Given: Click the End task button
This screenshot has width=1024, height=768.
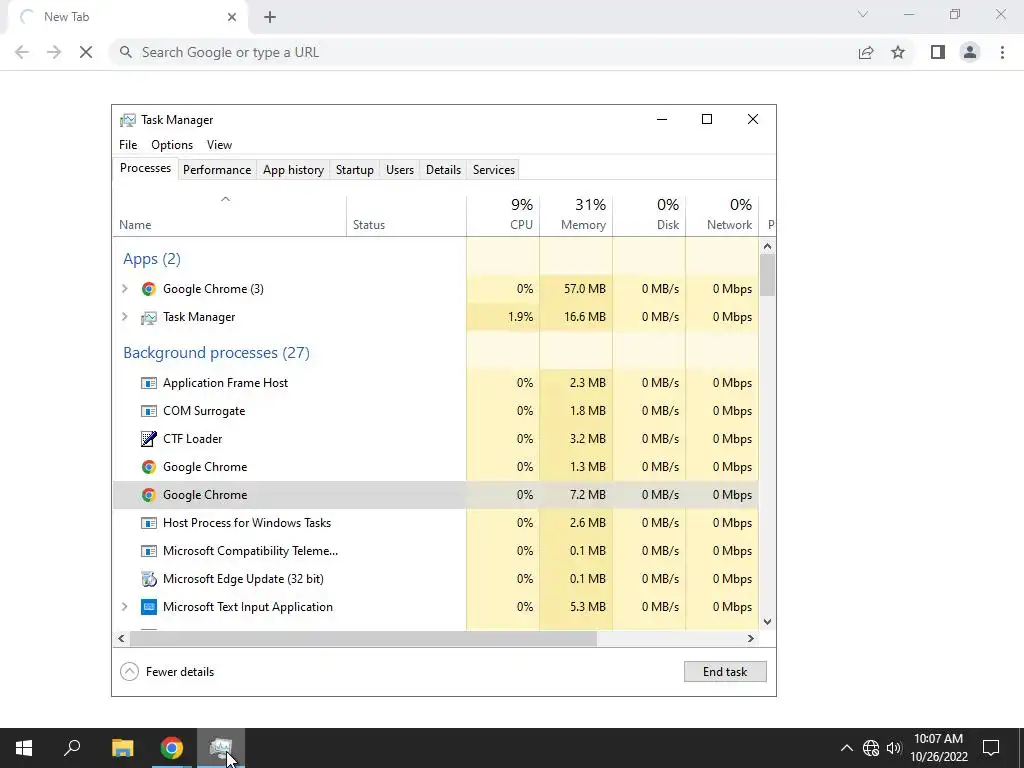Looking at the screenshot, I should point(725,671).
